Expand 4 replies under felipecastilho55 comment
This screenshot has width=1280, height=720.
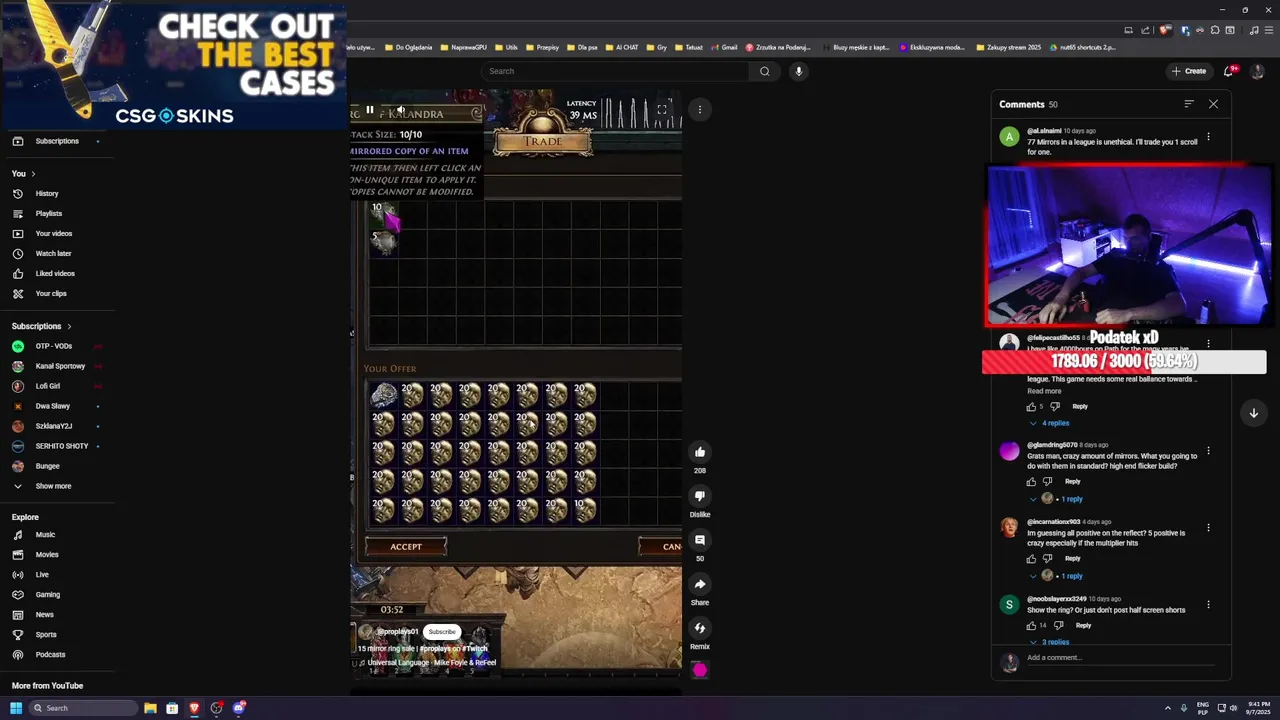(1049, 423)
